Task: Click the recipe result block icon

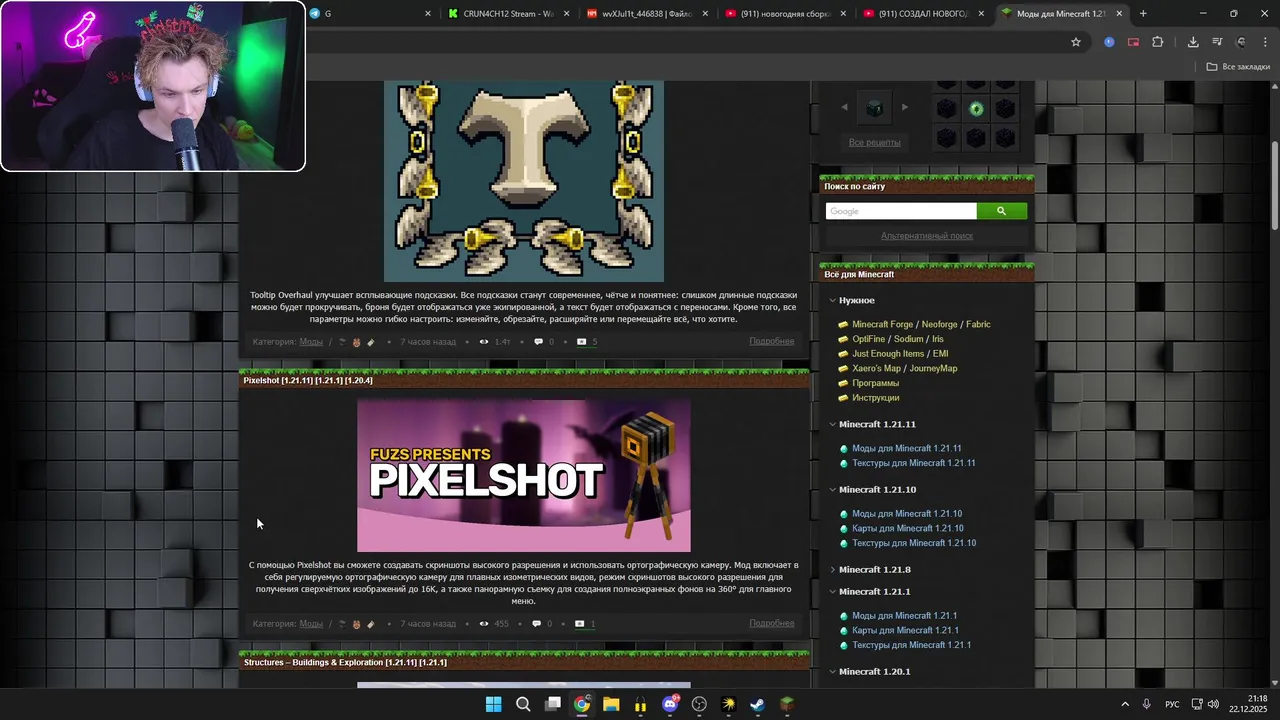Action: pyautogui.click(x=875, y=108)
